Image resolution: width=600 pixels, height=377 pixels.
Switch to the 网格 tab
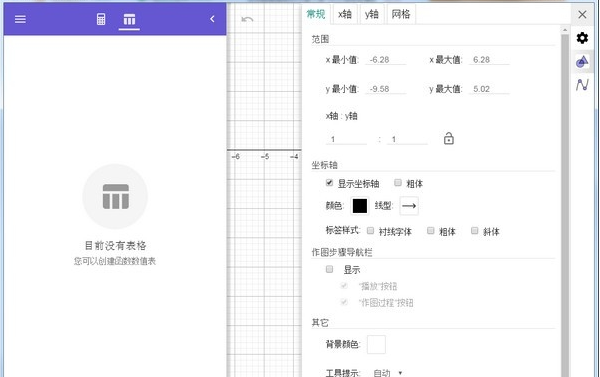(401, 14)
